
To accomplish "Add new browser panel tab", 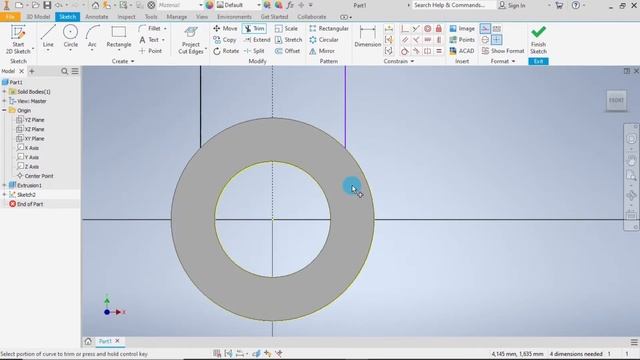I will tap(32, 71).
